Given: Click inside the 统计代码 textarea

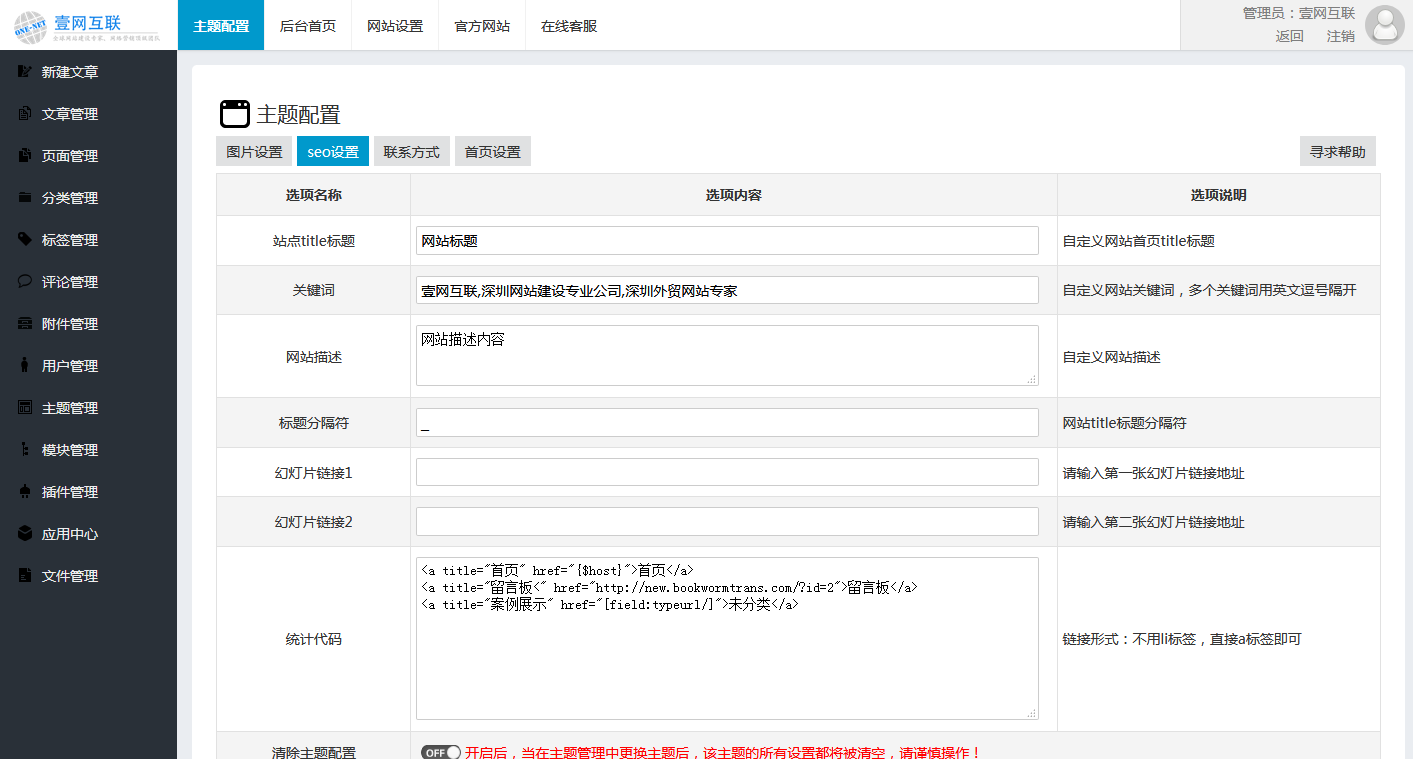Looking at the screenshot, I should click(x=727, y=638).
